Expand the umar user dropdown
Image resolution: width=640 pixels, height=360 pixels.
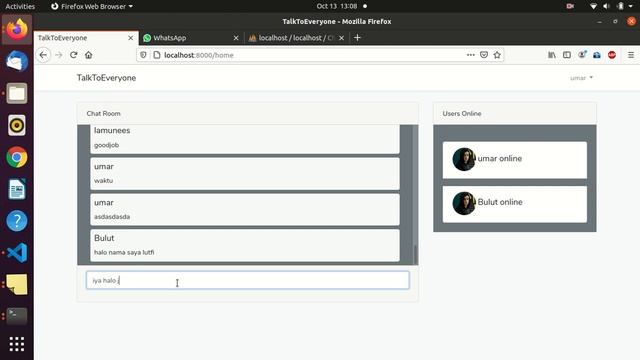[x=581, y=78]
